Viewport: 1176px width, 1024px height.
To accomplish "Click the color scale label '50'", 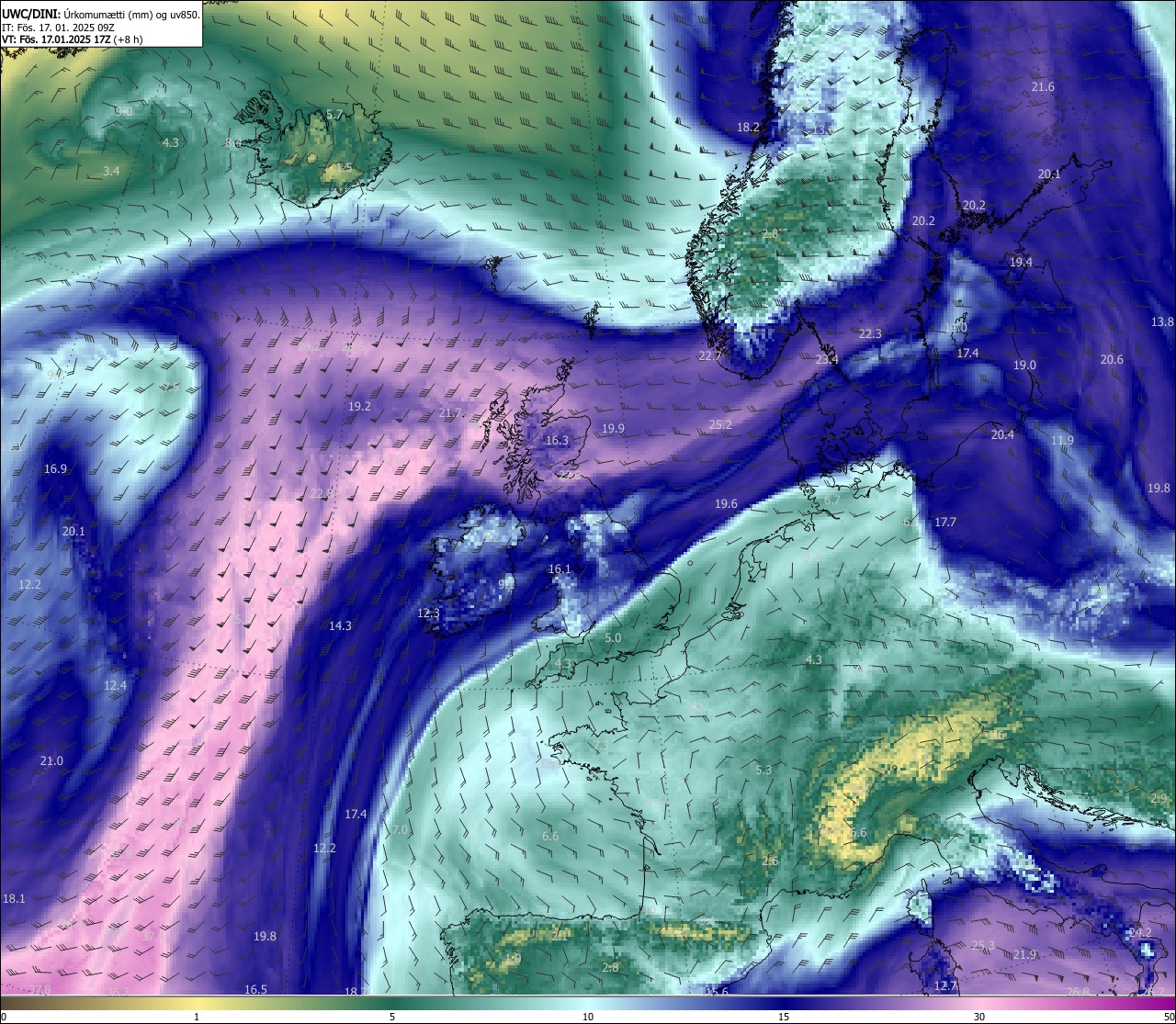I will [1169, 1017].
